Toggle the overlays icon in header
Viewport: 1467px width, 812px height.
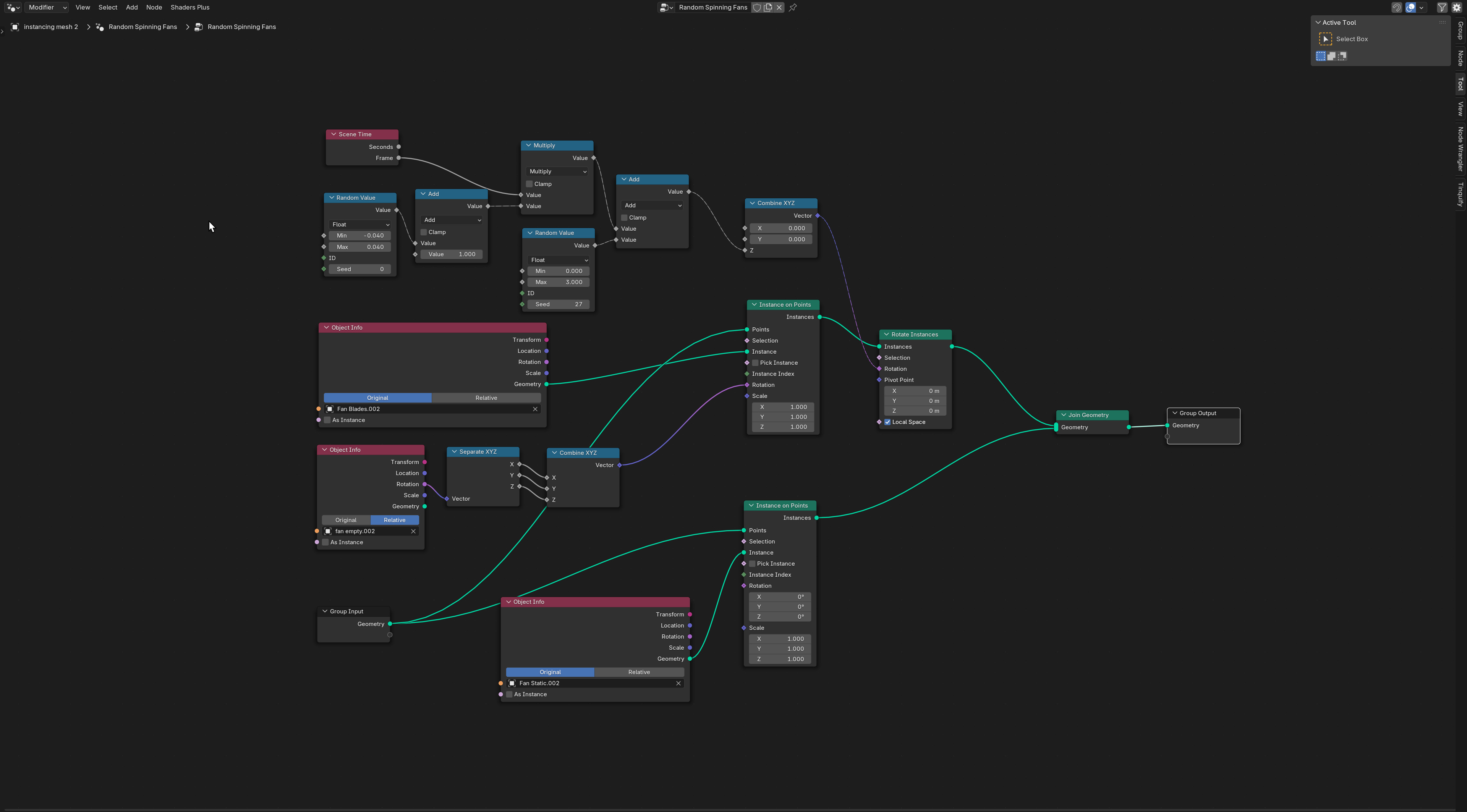click(1410, 7)
